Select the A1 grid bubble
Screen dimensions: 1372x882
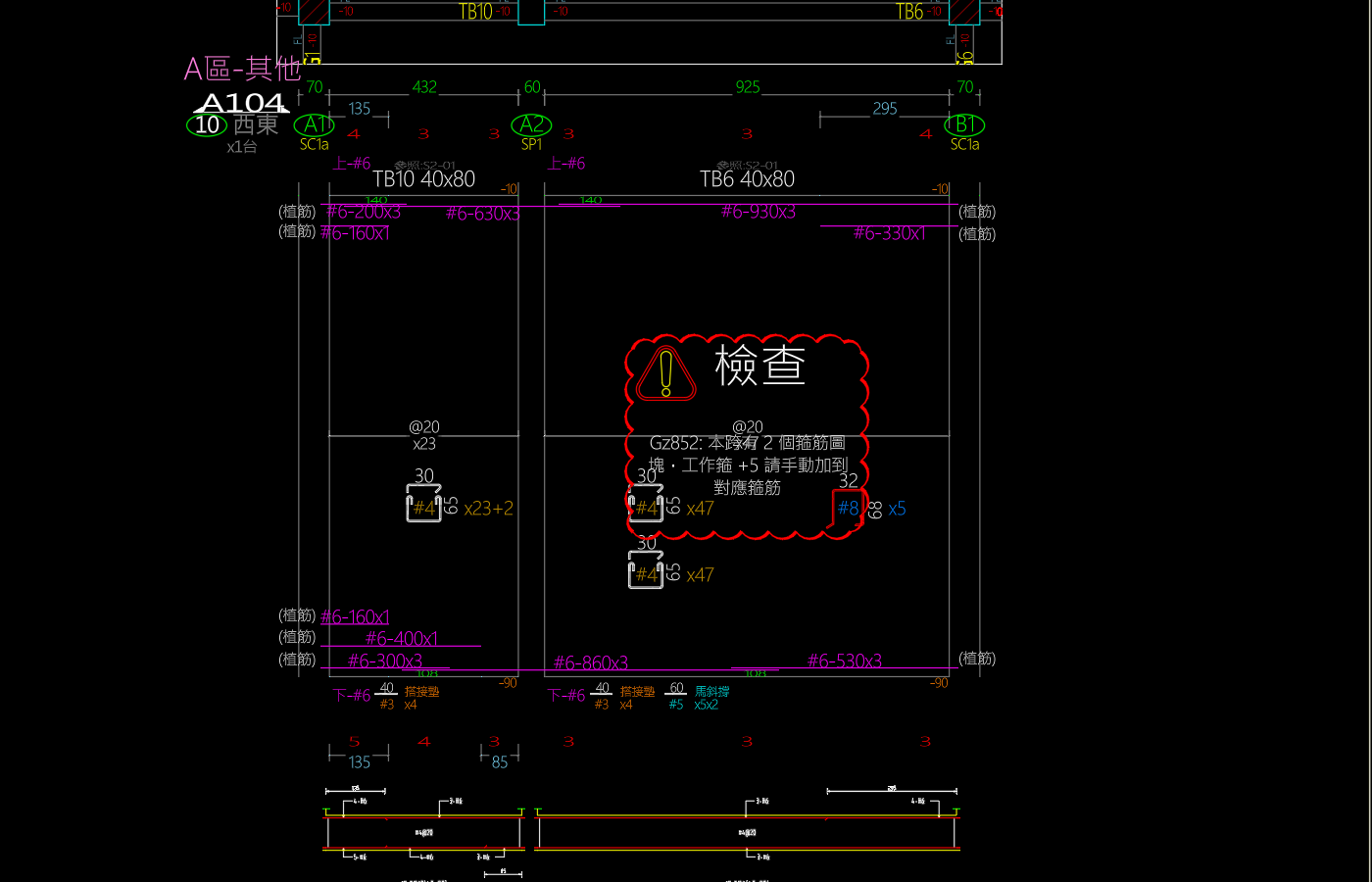point(315,124)
